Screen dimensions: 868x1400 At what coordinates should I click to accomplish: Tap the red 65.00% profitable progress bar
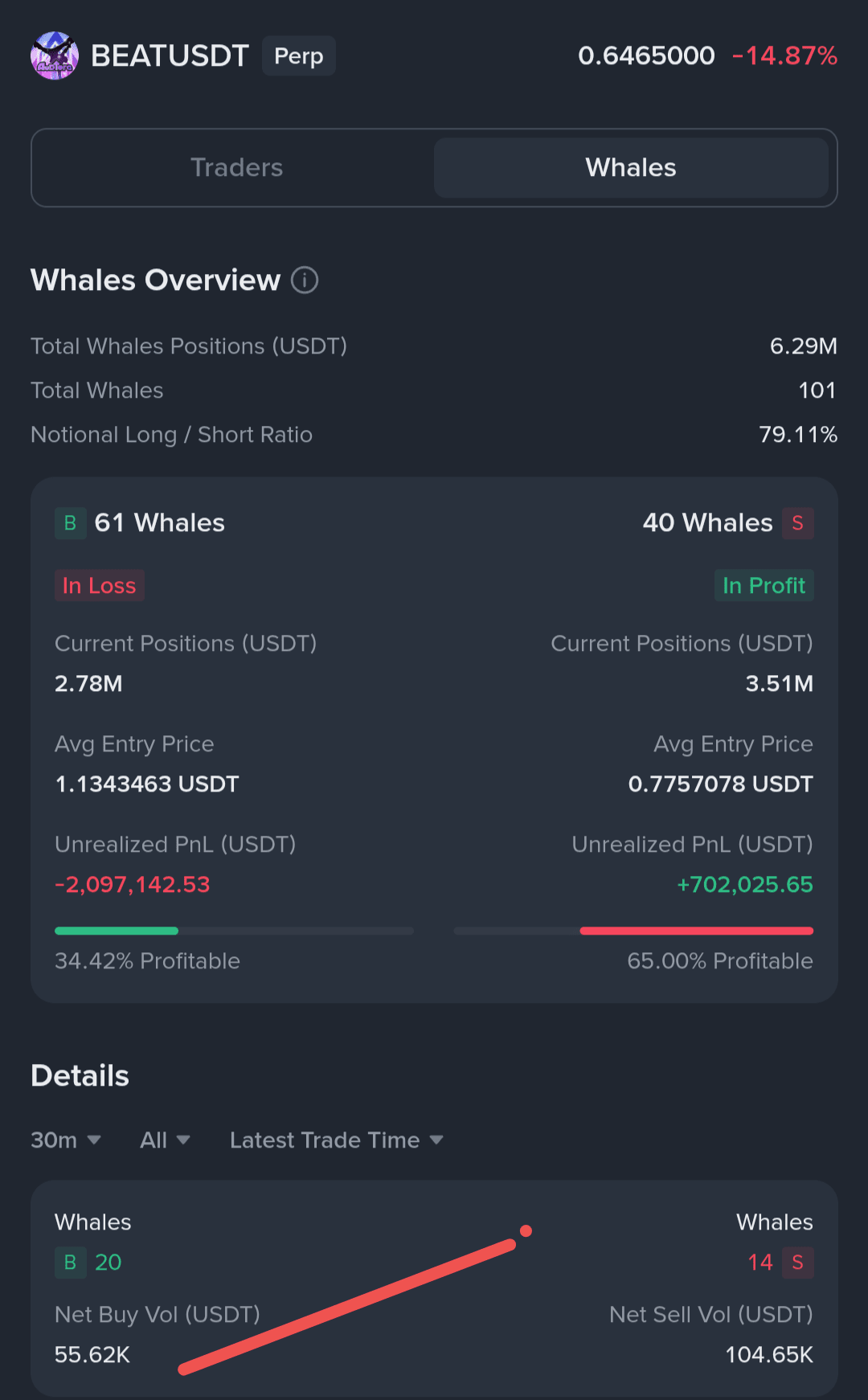tap(697, 931)
